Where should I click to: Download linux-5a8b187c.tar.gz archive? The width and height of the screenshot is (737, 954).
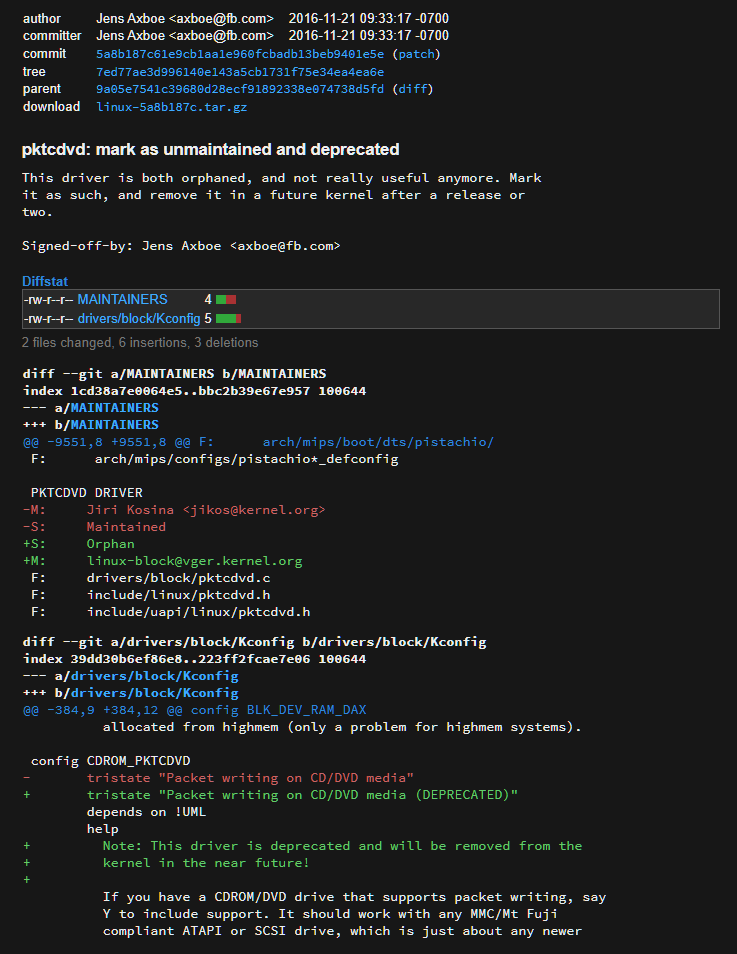(172, 107)
